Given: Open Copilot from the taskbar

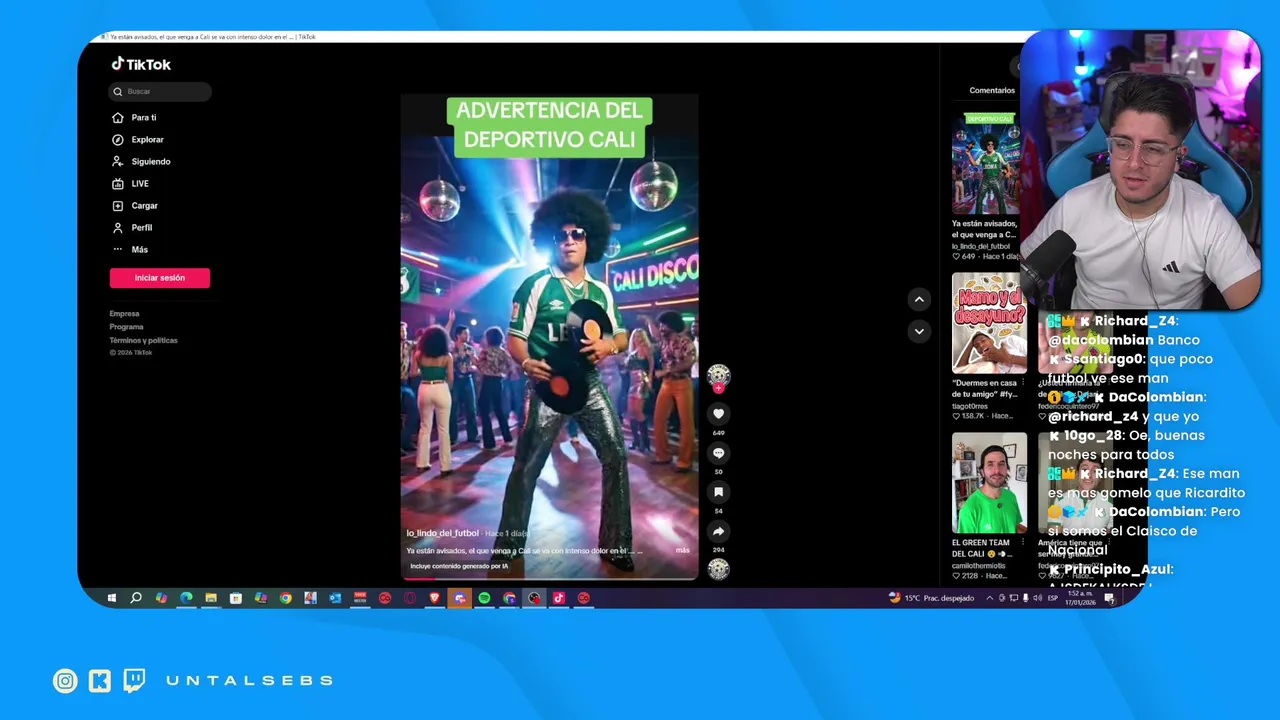Looking at the screenshot, I should [161, 598].
